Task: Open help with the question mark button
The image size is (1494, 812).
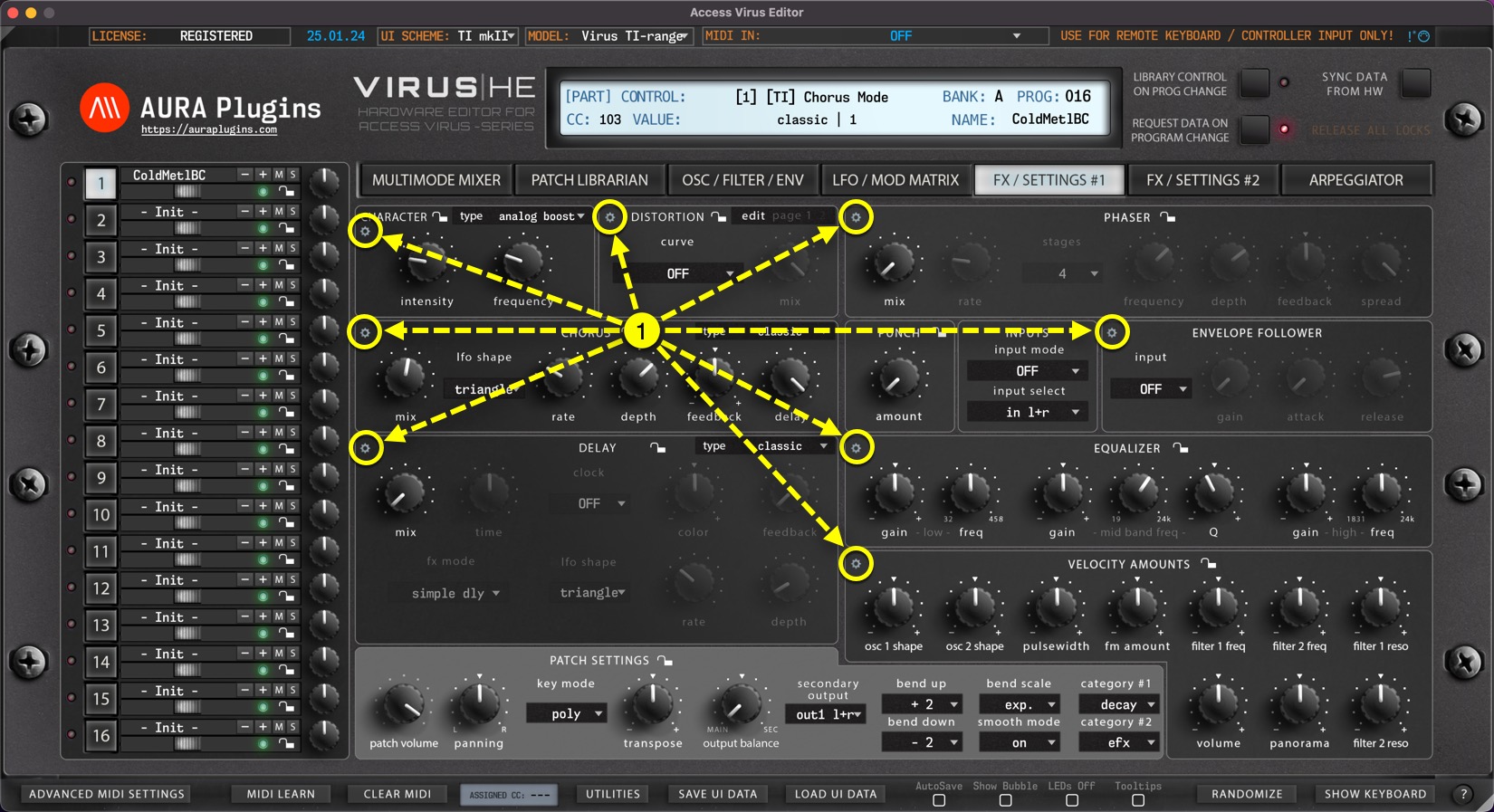Action: click(1462, 794)
